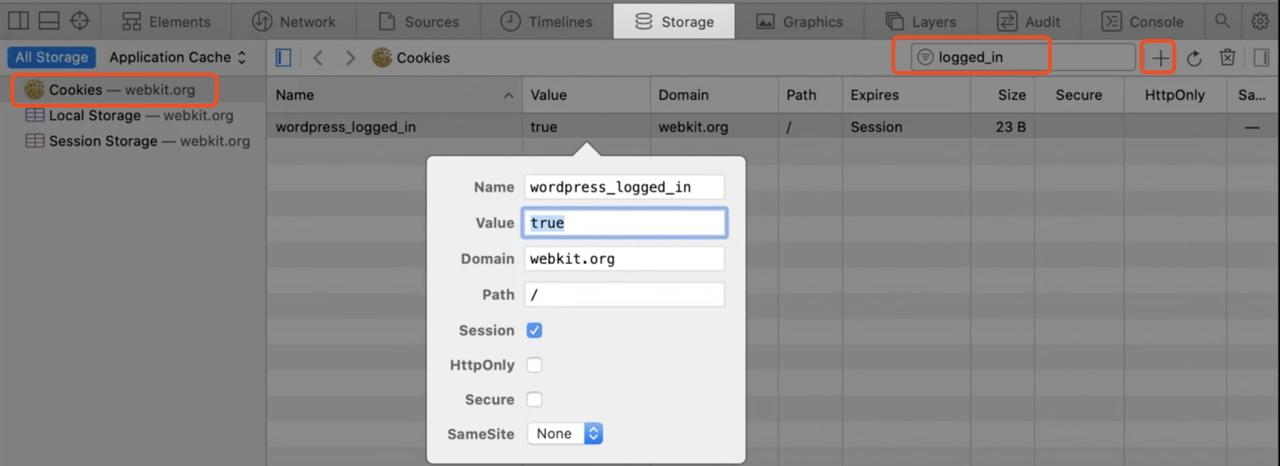The height and width of the screenshot is (466, 1280).
Task: Open the SameSite None dropdown
Action: click(x=565, y=434)
